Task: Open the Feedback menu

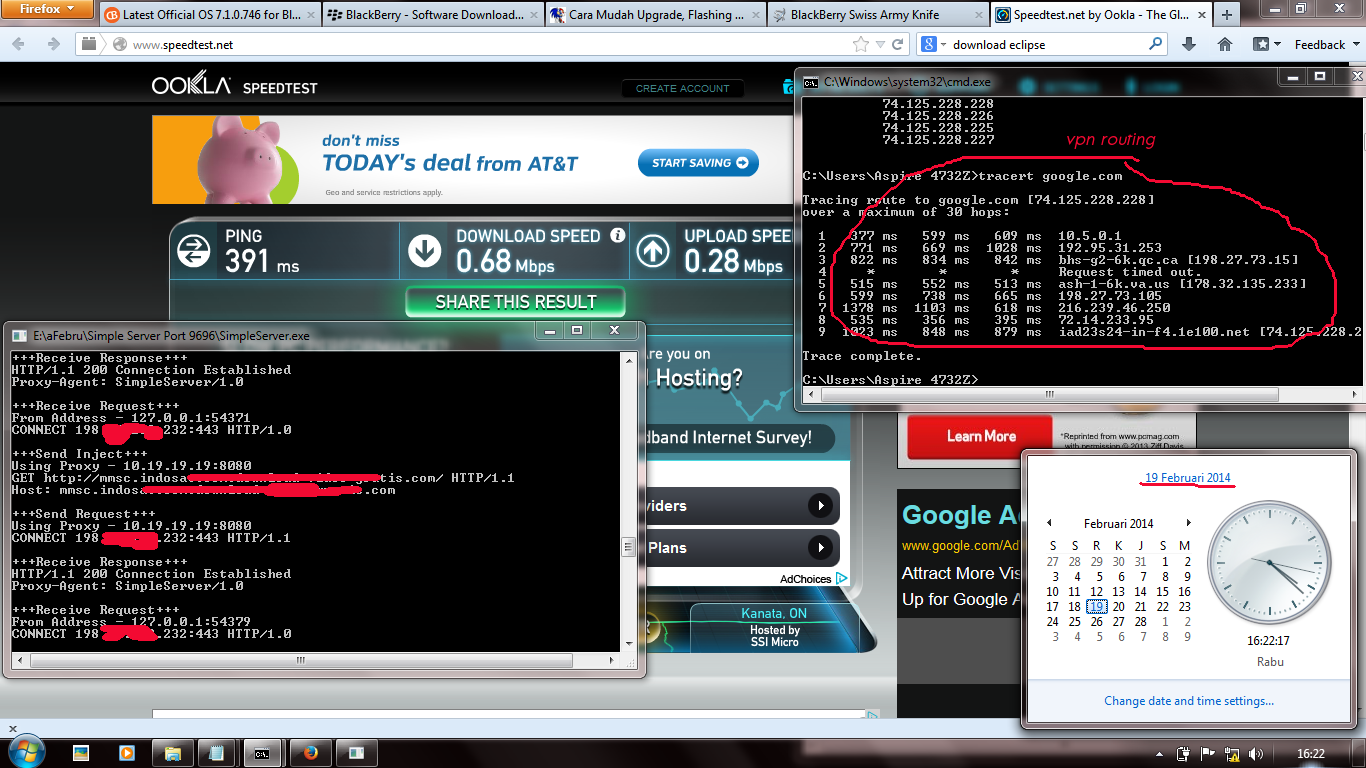Action: [1326, 45]
